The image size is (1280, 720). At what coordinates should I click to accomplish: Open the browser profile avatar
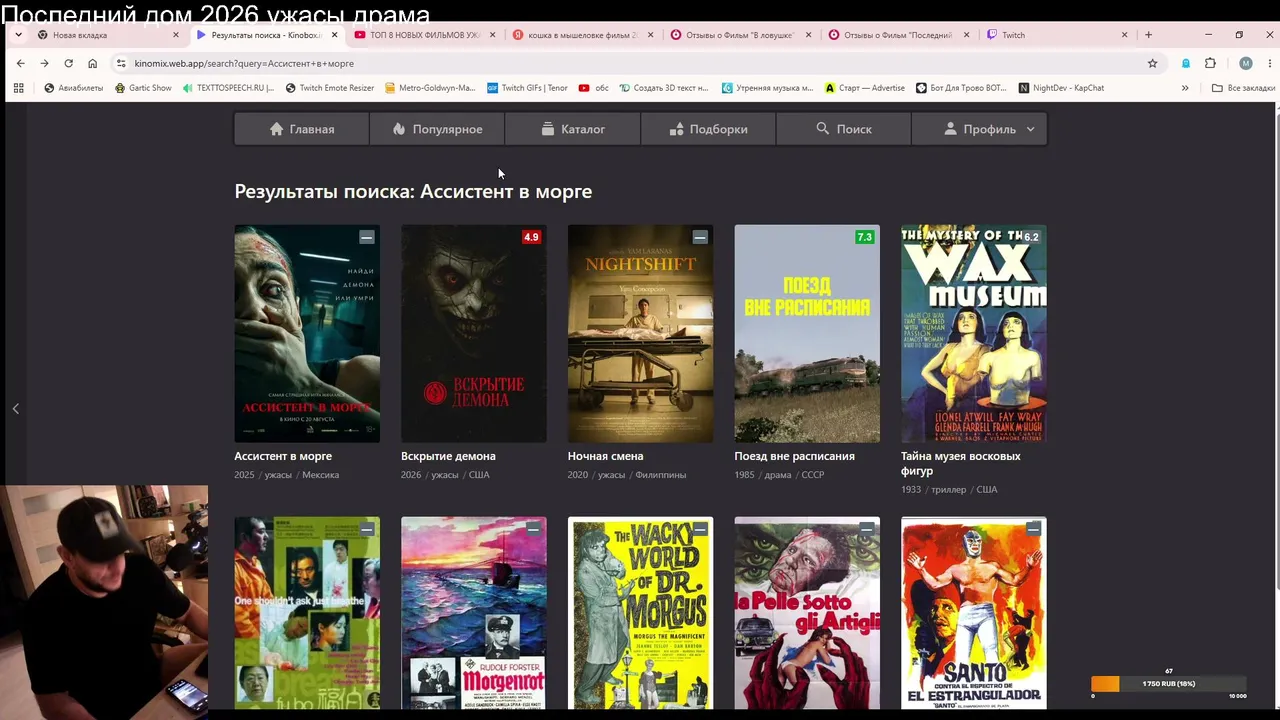click(1245, 63)
